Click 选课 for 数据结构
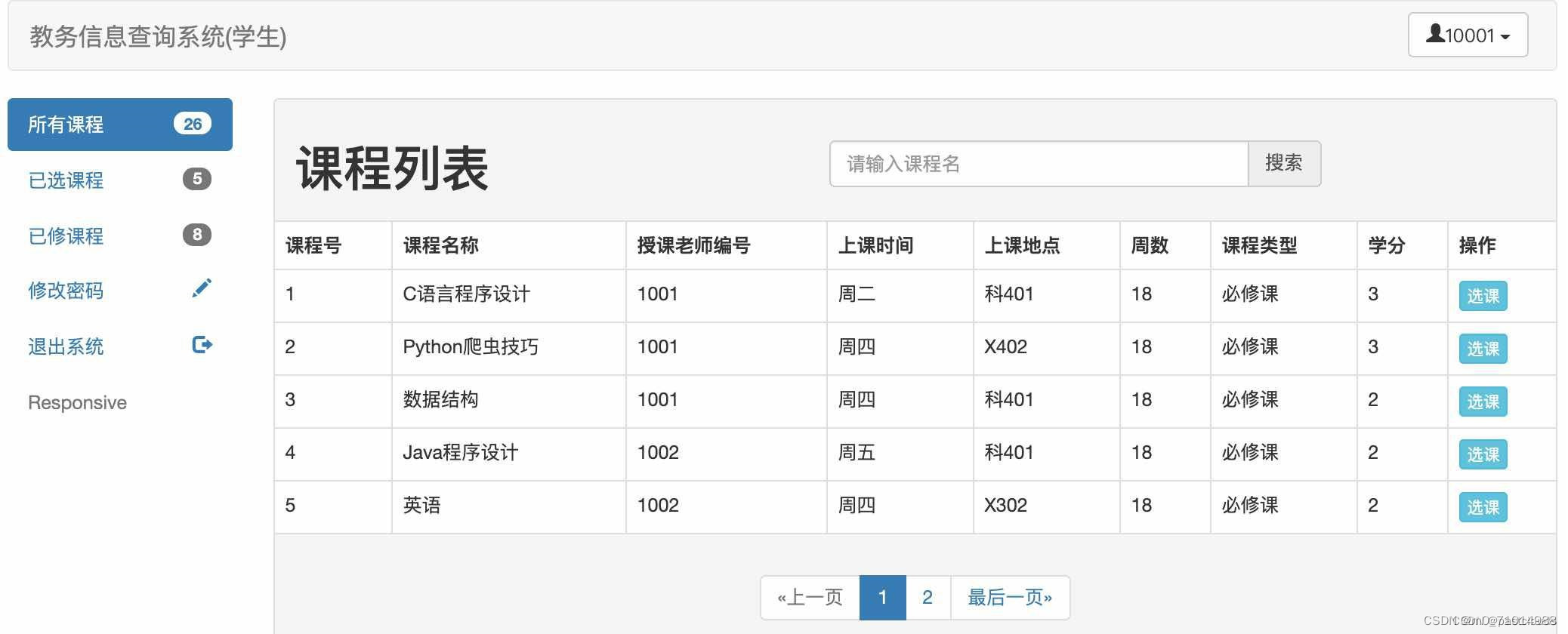Viewport: 1568px width, 634px height. tap(1483, 402)
